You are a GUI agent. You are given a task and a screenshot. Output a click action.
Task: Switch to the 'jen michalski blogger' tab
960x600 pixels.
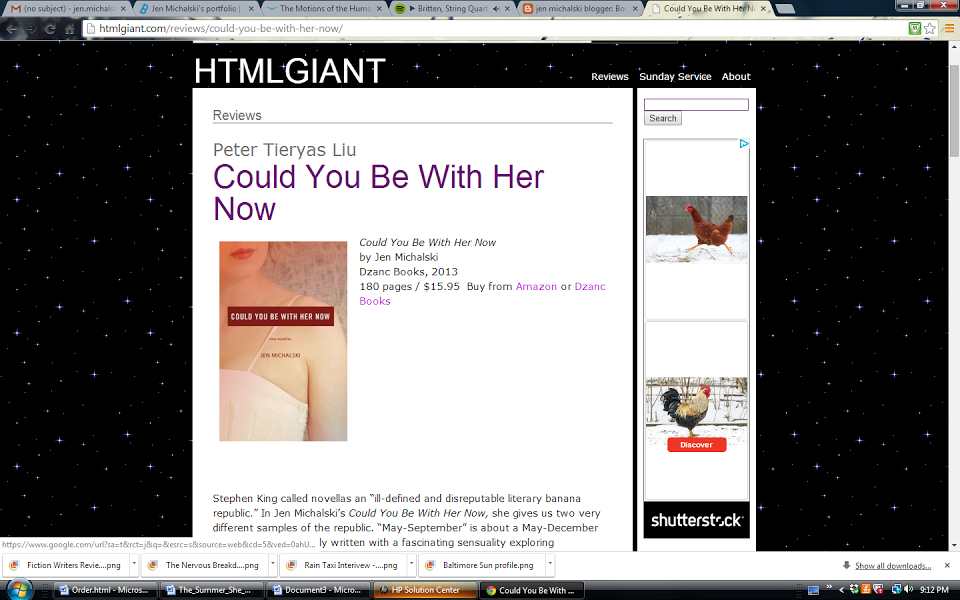click(x=579, y=9)
